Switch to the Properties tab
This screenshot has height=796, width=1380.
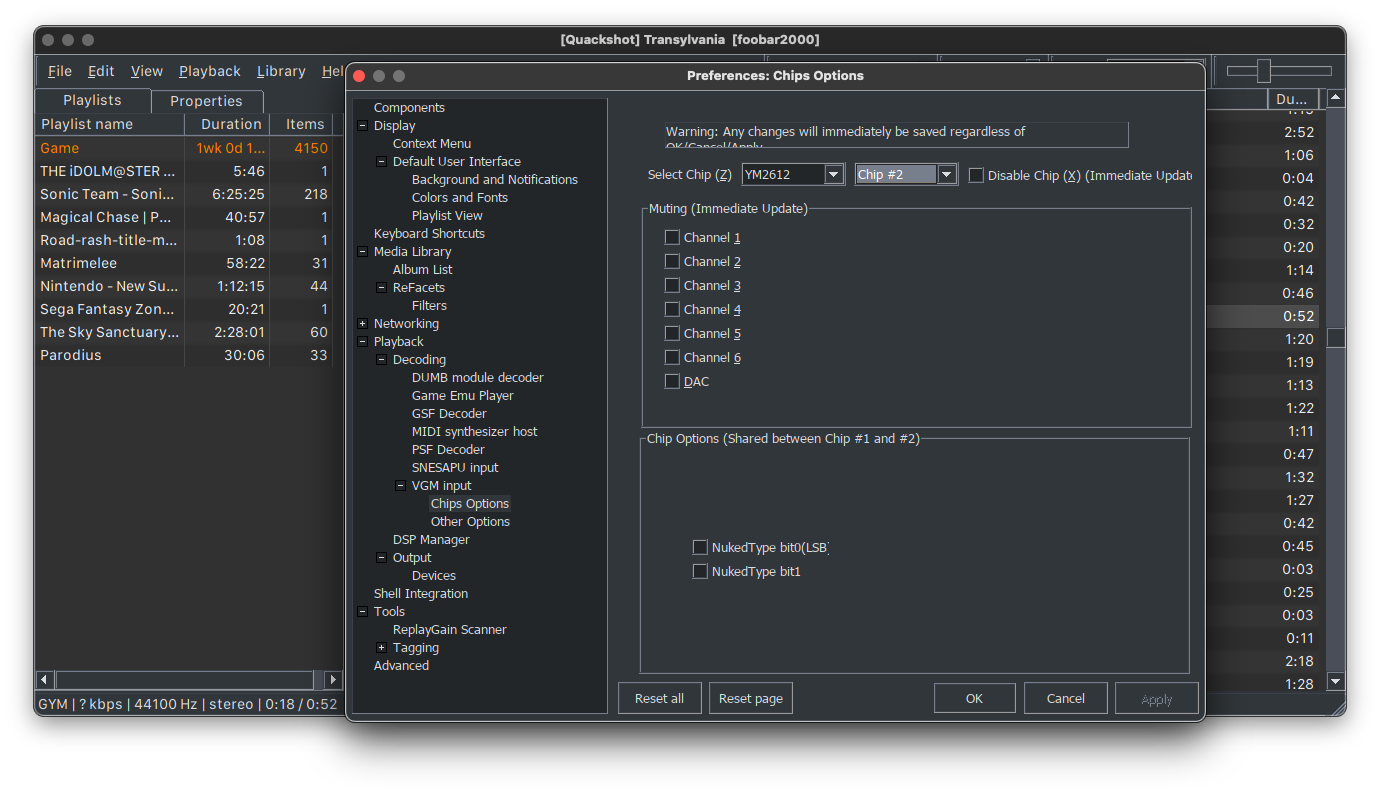pos(206,101)
